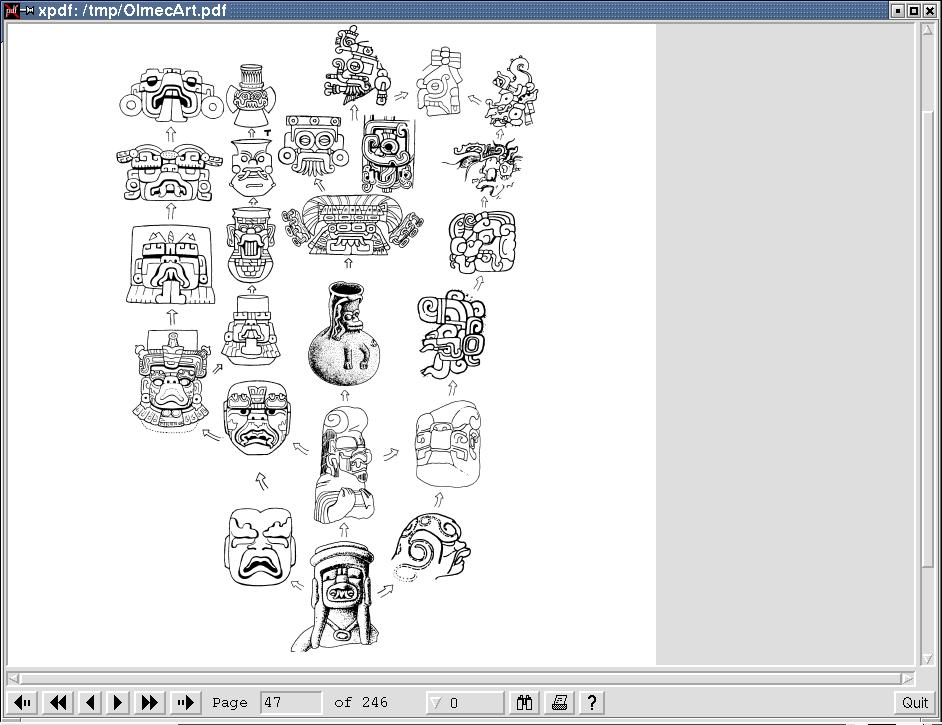Open help with question mark button
Screen dimensions: 942x725
coord(592,702)
